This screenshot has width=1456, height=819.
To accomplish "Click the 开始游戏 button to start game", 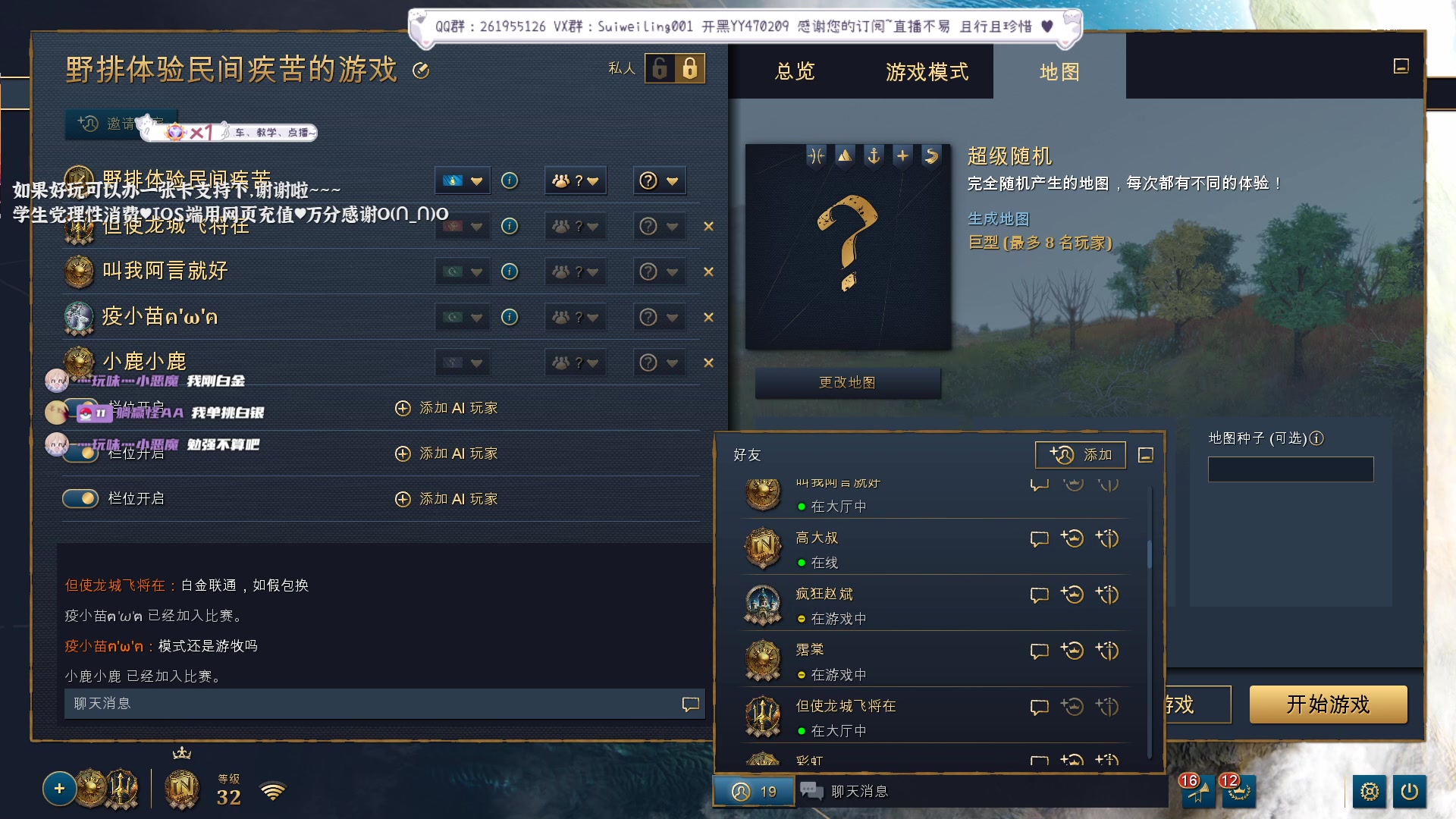I will 1328,704.
